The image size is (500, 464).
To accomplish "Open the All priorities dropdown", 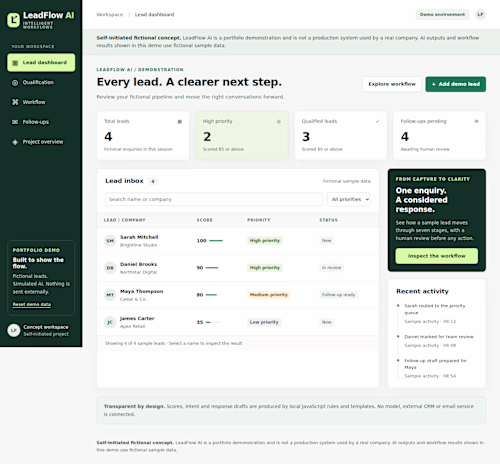I will click(x=349, y=199).
